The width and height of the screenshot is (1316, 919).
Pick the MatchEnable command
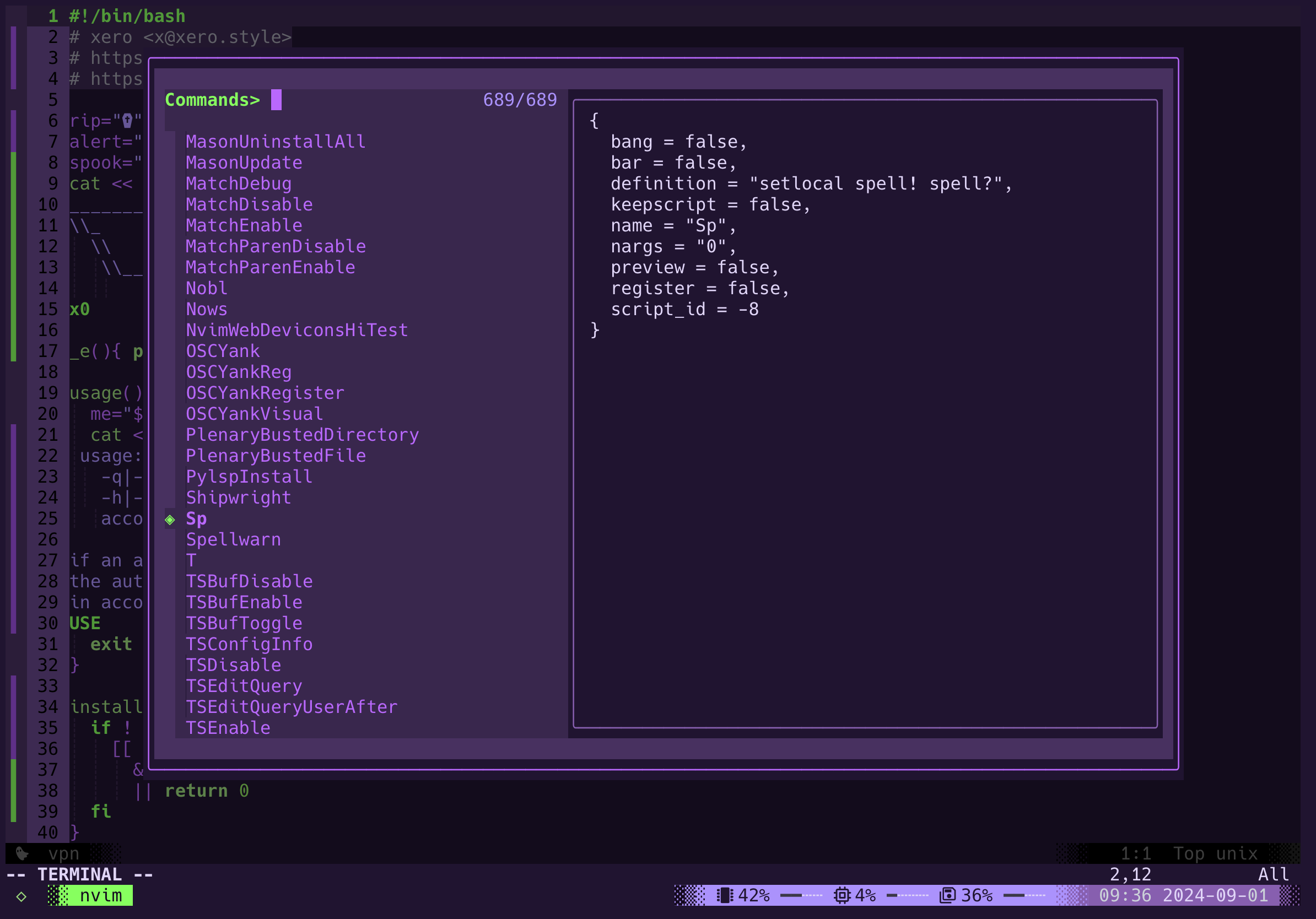tap(244, 226)
